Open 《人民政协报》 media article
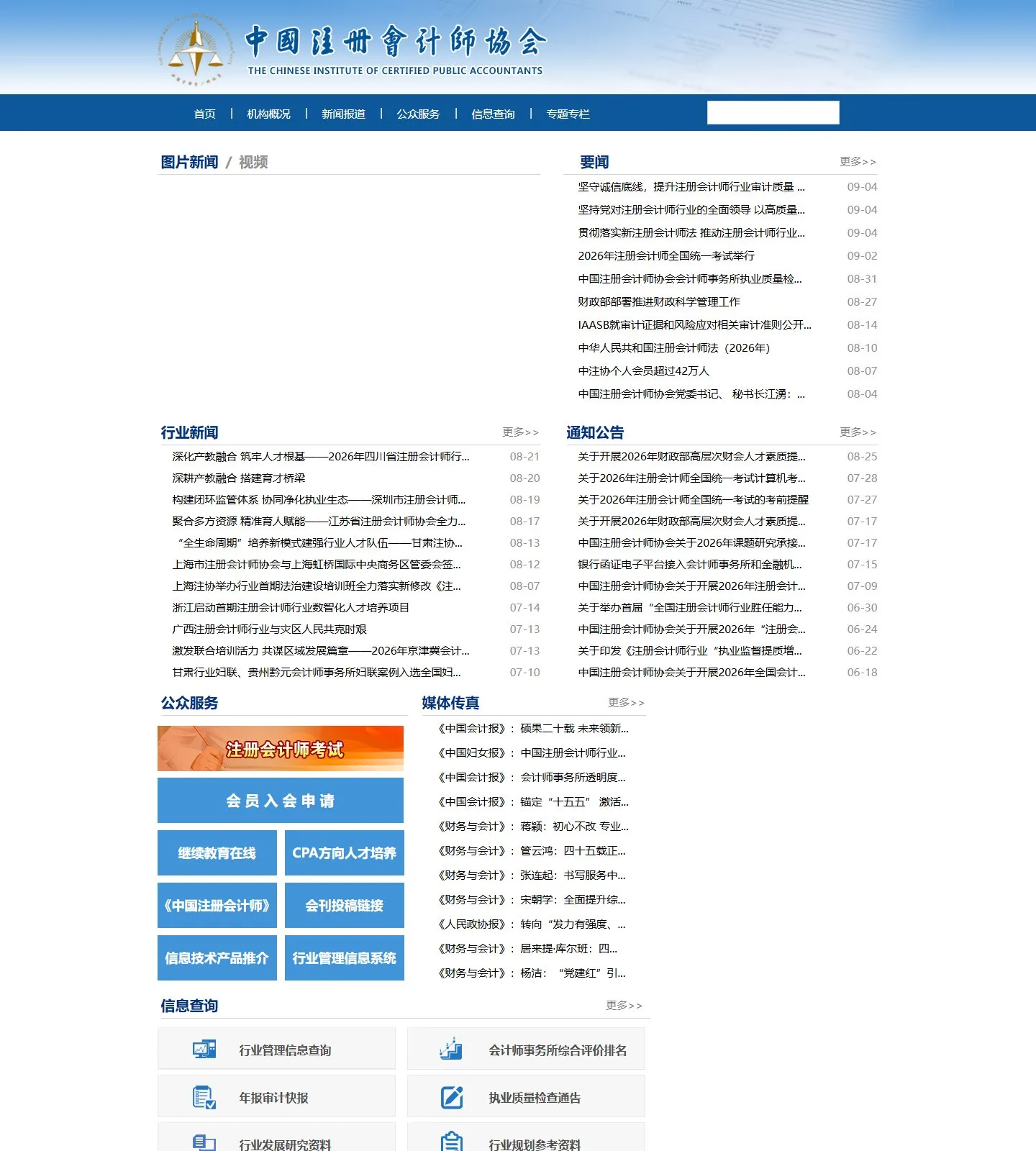 point(532,924)
